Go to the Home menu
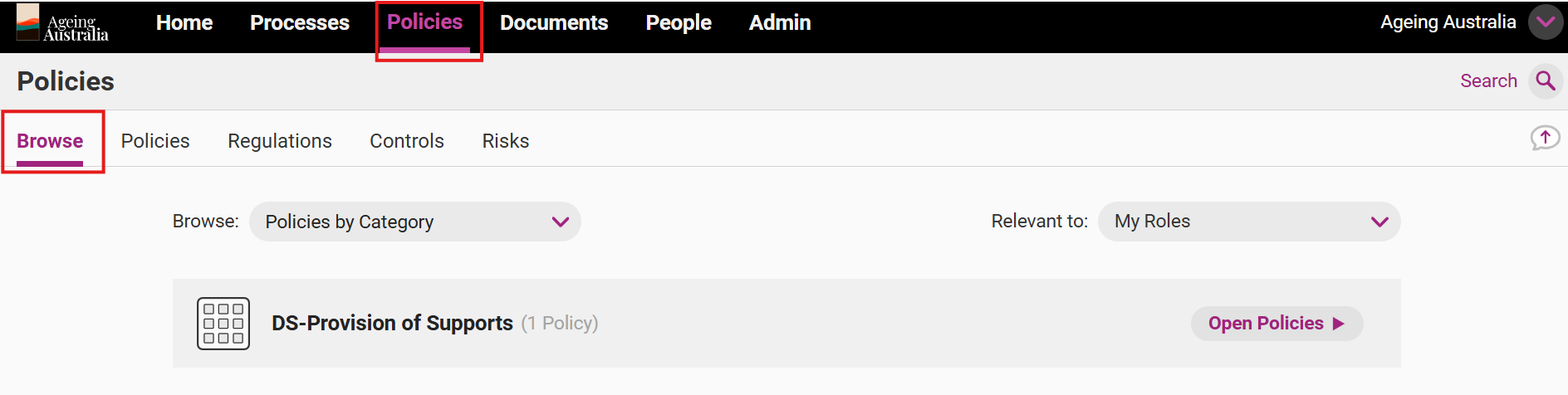1568x395 pixels. [x=184, y=23]
